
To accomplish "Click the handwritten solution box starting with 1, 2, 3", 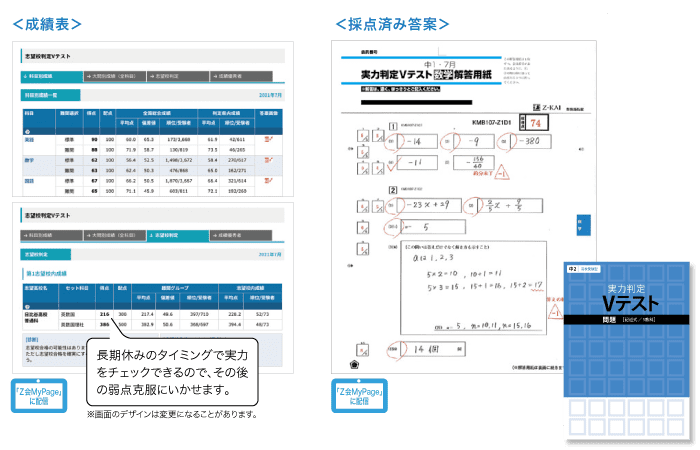I will (x=474, y=288).
